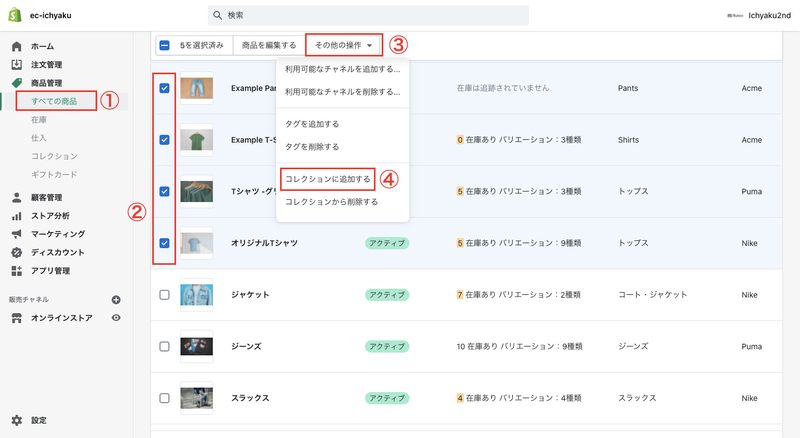Toggle the select-all checkbox in bulk bar
Screen dimensions: 800x438
[x=164, y=45]
